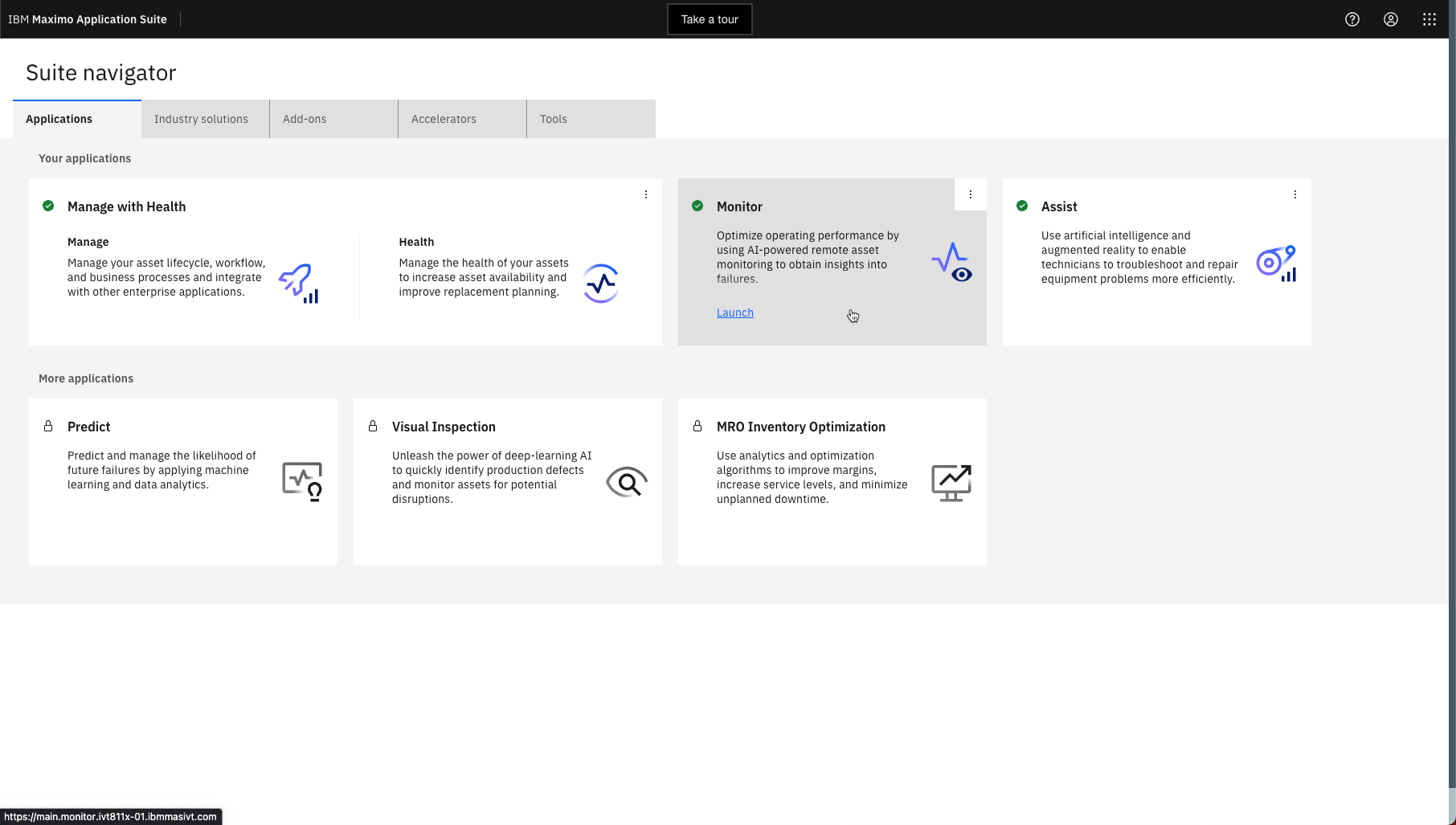Click the Monitor eye graph icon

[952, 263]
